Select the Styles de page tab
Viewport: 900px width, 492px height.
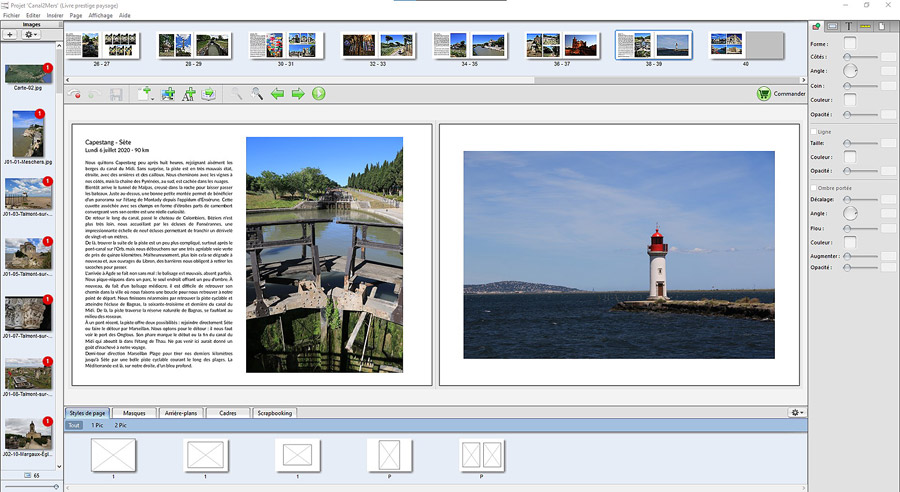point(87,413)
